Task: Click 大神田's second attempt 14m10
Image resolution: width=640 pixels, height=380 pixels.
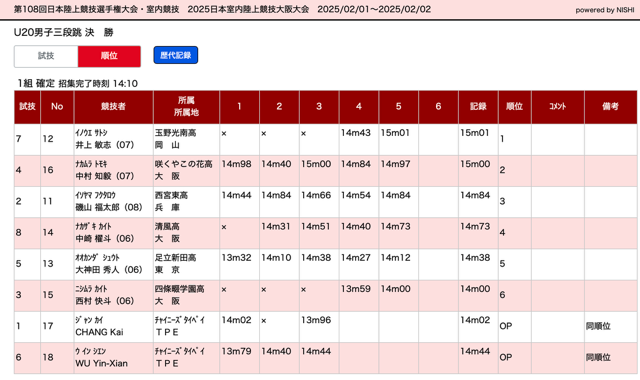Action: click(276, 258)
